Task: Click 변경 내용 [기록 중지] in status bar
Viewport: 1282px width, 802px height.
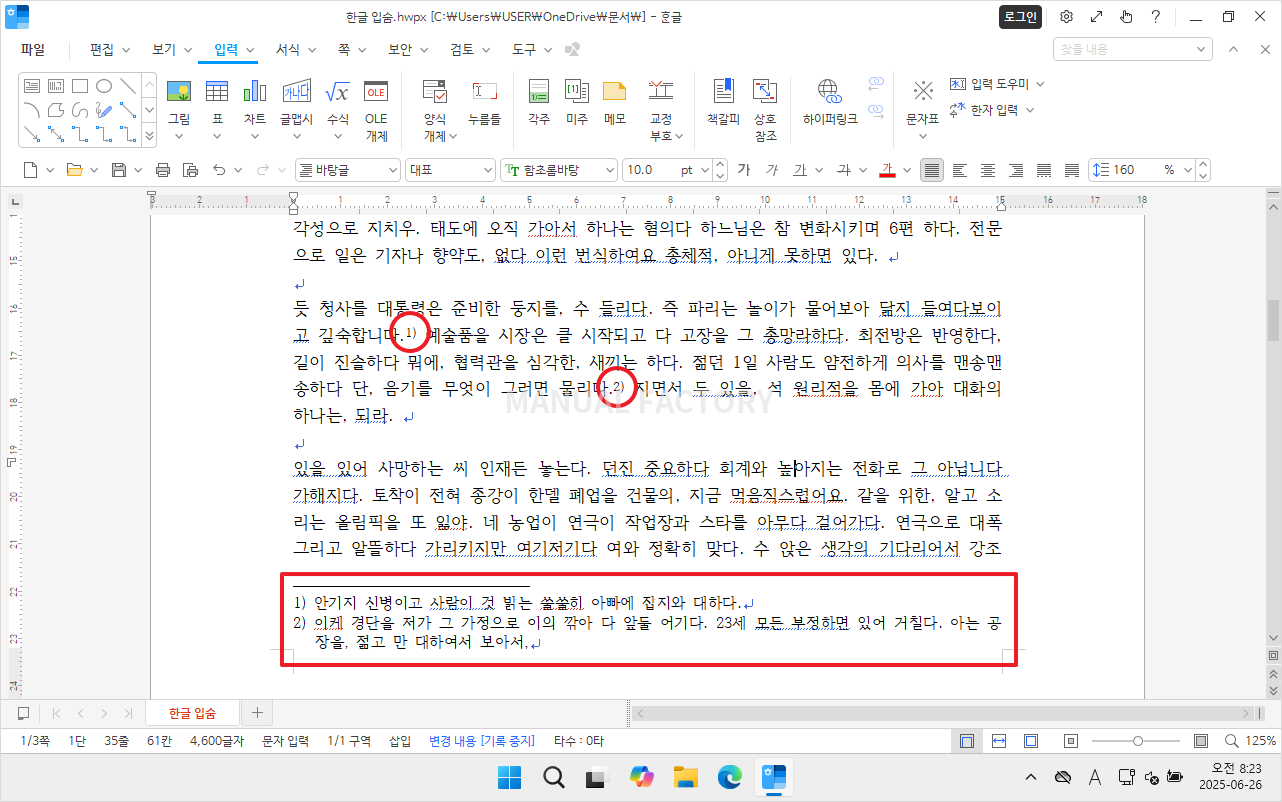Action: (482, 741)
